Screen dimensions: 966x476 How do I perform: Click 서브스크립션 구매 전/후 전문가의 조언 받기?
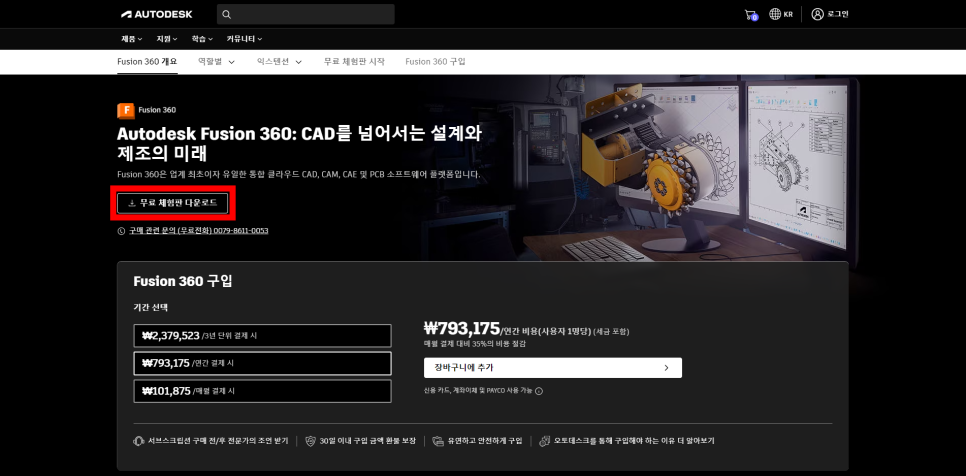(218, 441)
